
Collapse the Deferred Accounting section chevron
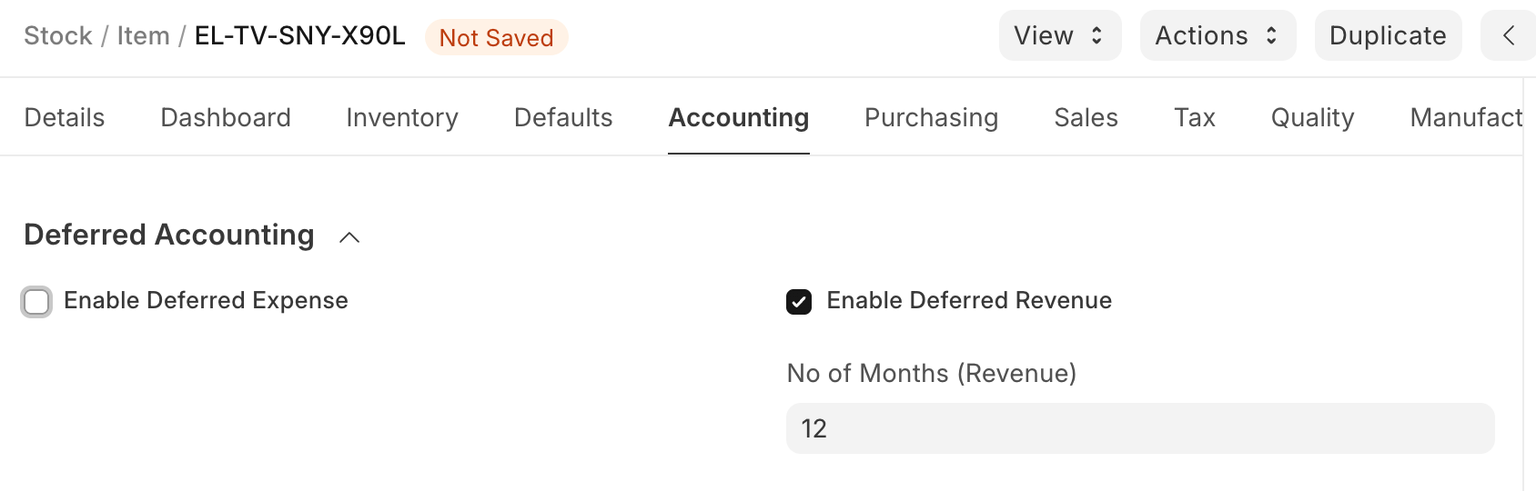click(349, 237)
